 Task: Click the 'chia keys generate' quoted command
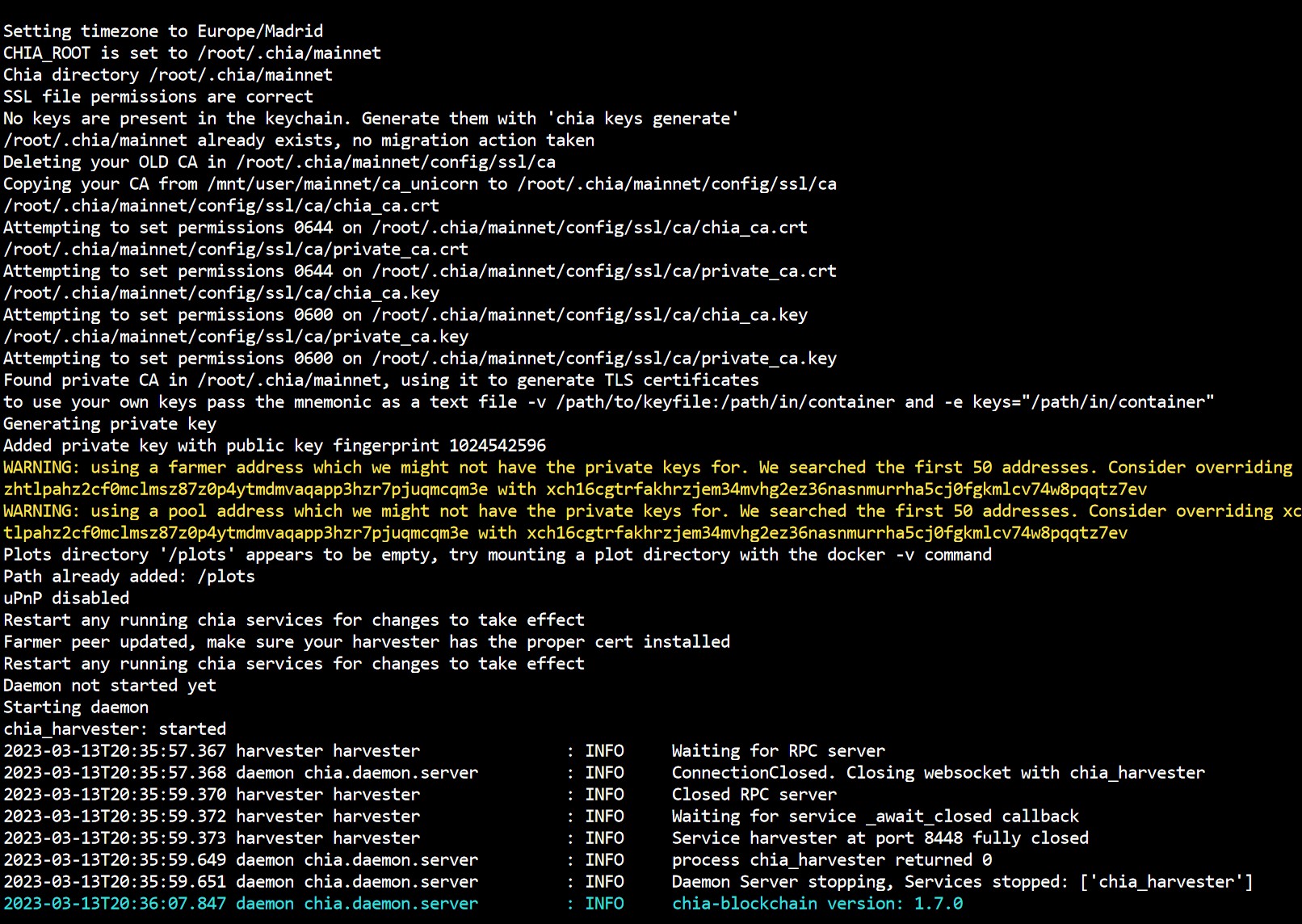click(642, 118)
